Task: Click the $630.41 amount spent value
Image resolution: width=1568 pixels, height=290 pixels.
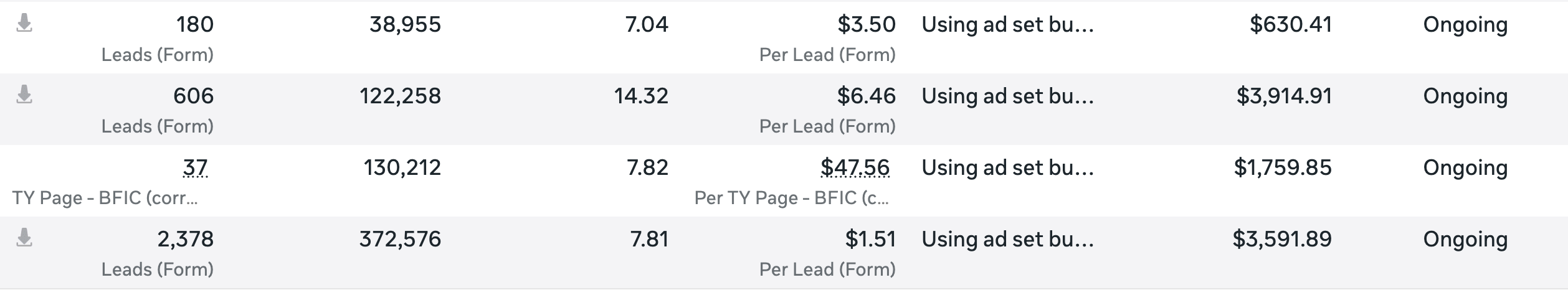Action: 1290,24
